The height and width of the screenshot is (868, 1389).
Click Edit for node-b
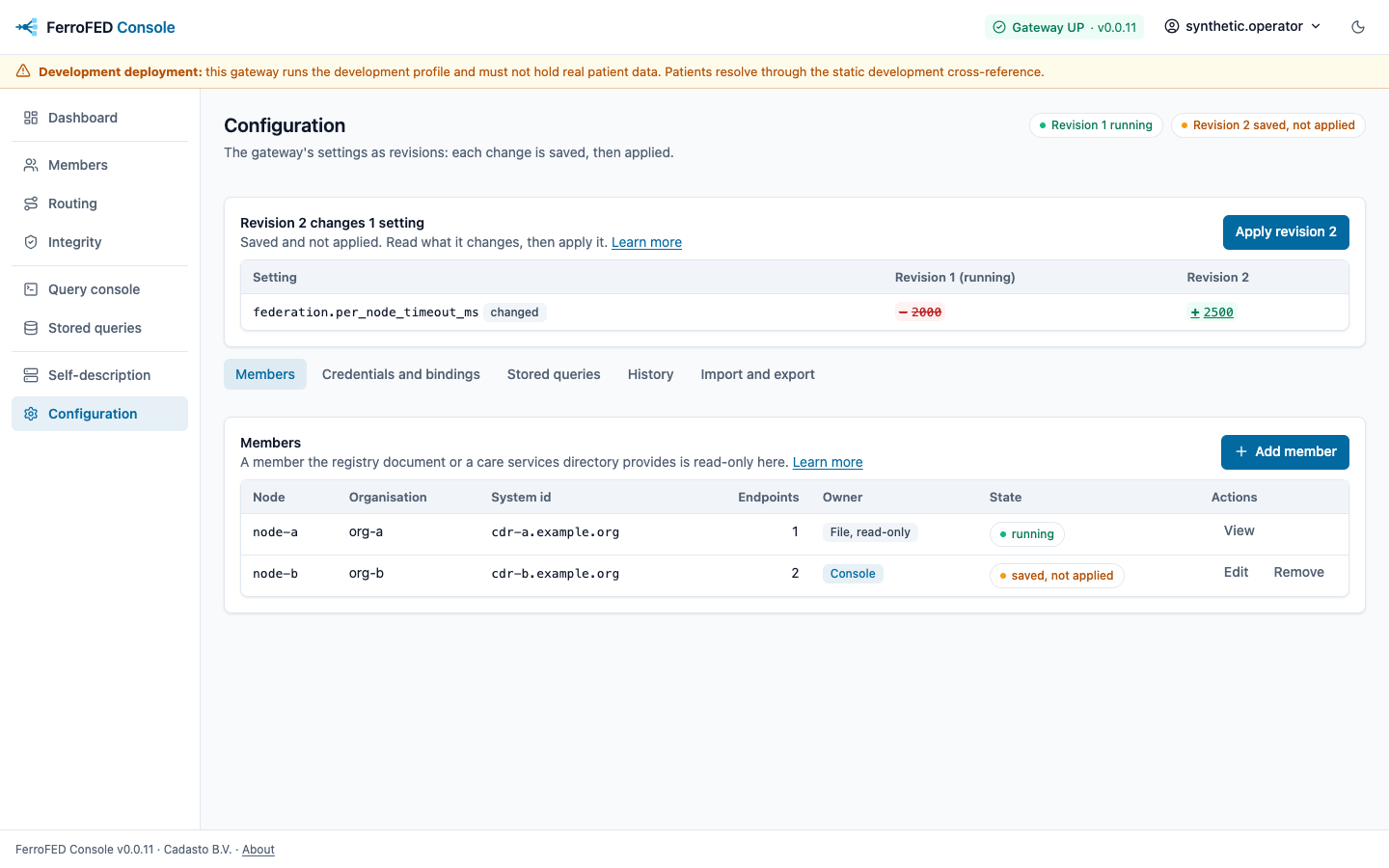(1237, 572)
